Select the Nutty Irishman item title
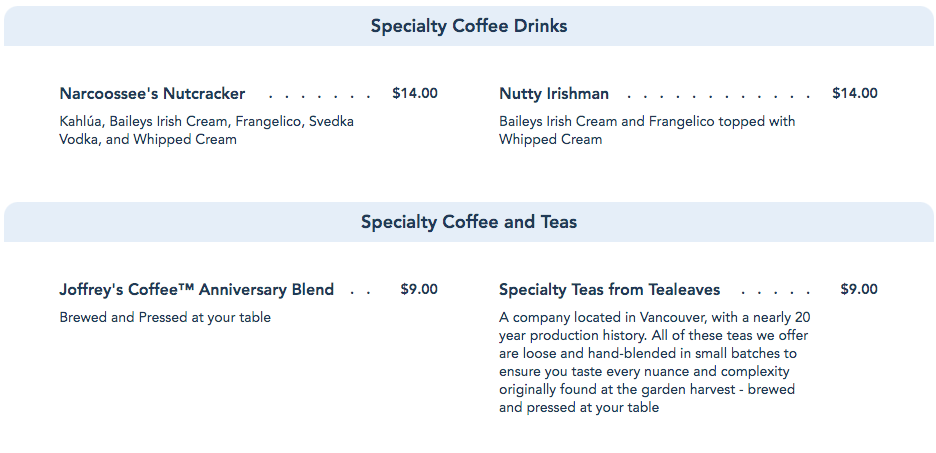The height and width of the screenshot is (453, 936). pos(554,94)
